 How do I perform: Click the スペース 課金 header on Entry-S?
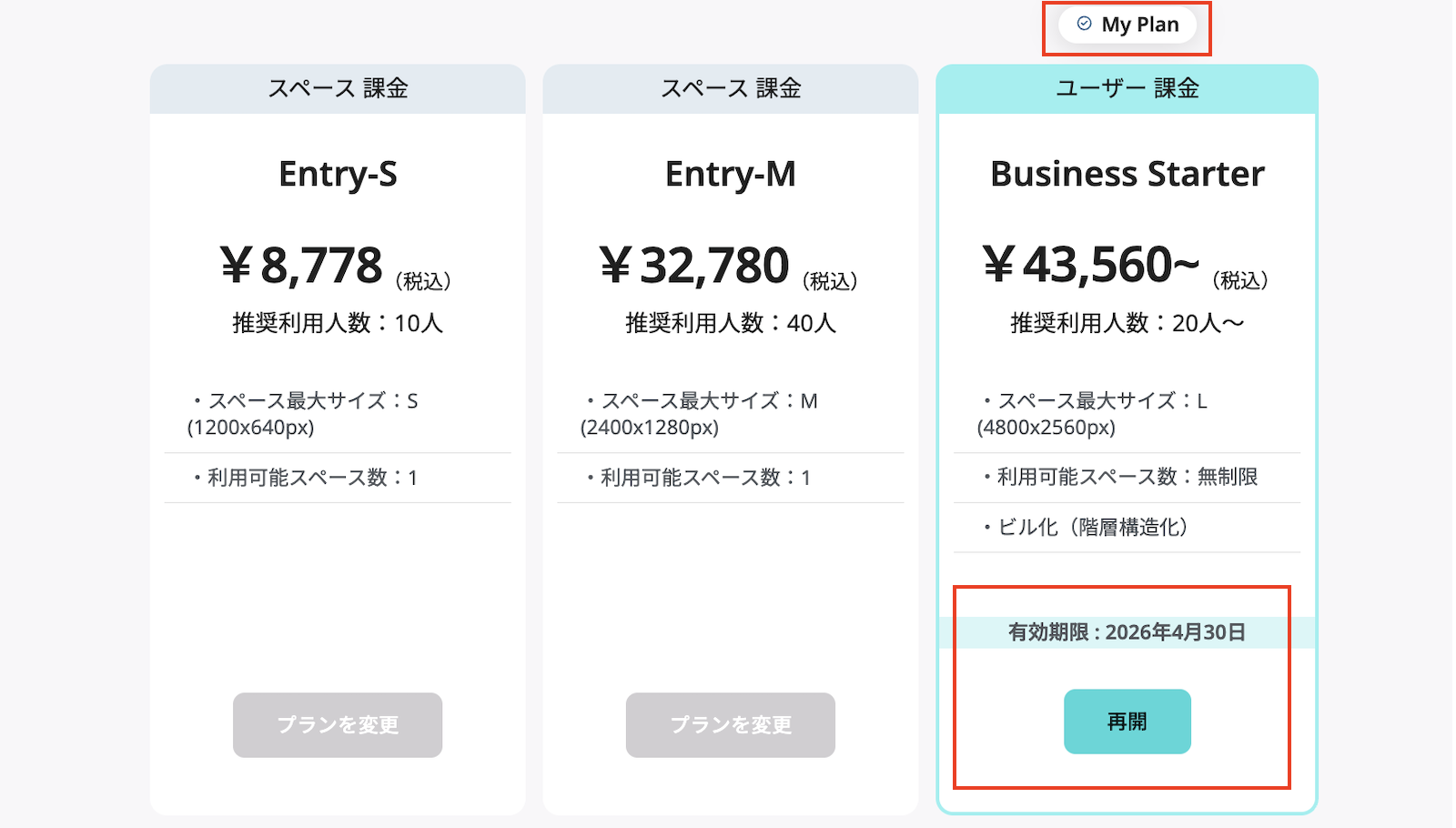click(338, 87)
